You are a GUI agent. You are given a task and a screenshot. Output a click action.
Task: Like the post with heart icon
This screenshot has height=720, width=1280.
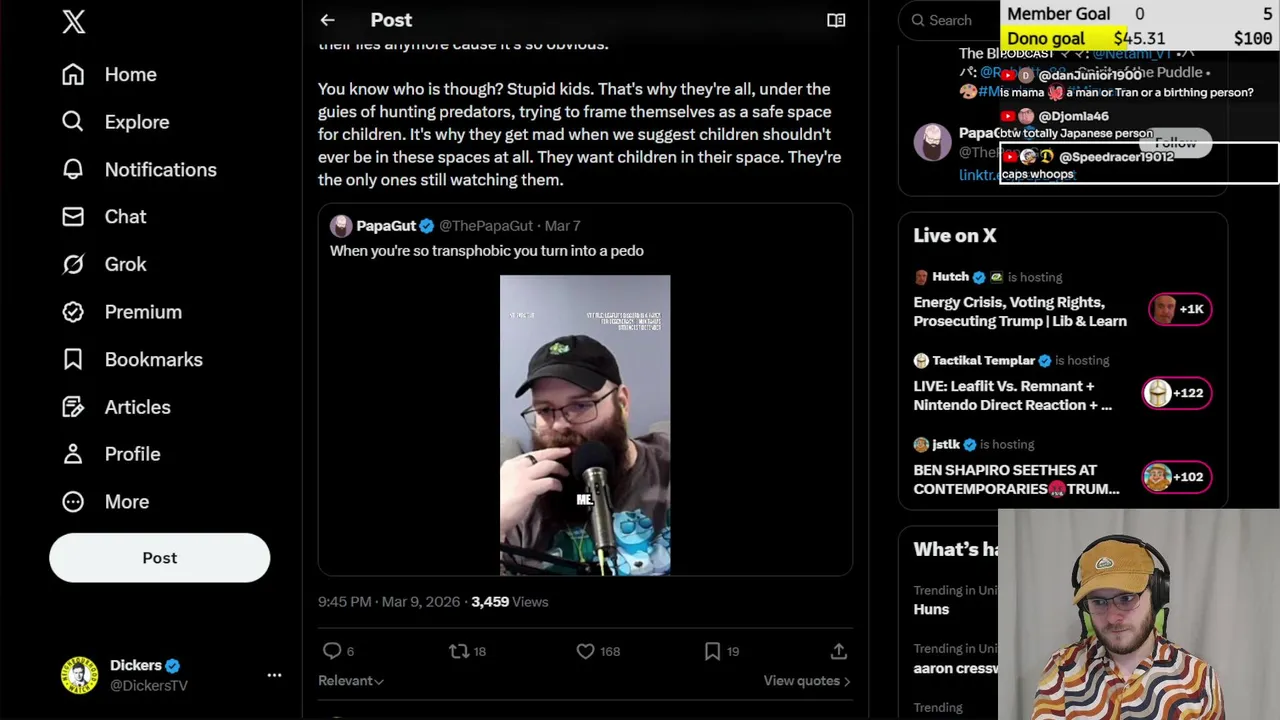[x=586, y=651]
